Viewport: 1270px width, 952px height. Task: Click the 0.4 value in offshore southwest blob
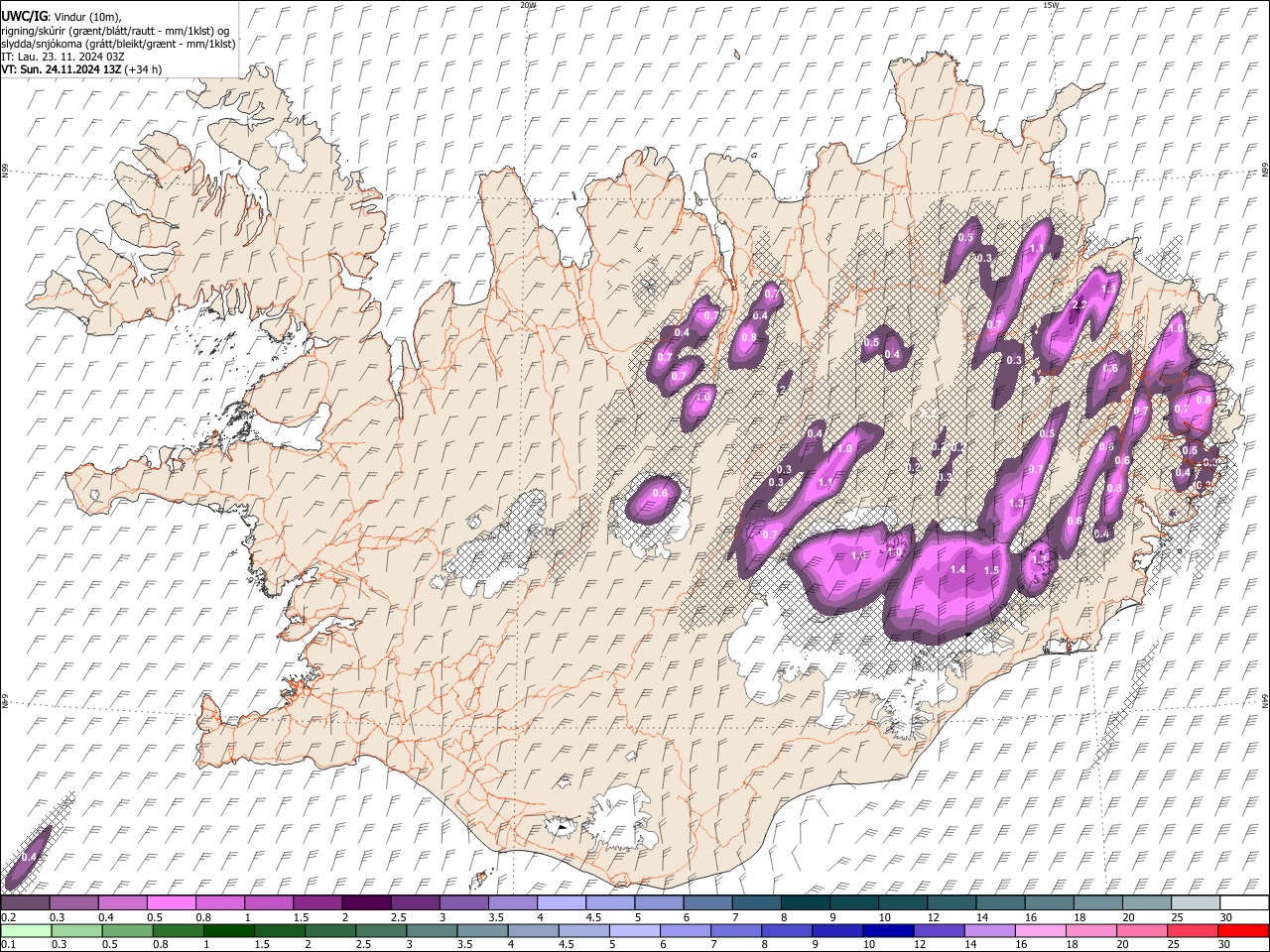click(x=29, y=856)
